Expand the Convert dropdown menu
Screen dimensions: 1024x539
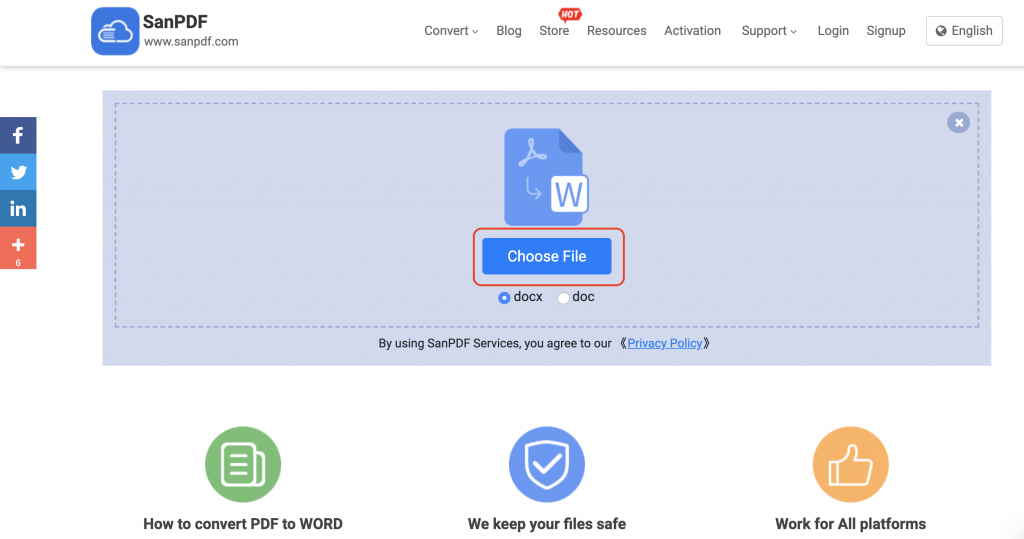[x=451, y=31]
